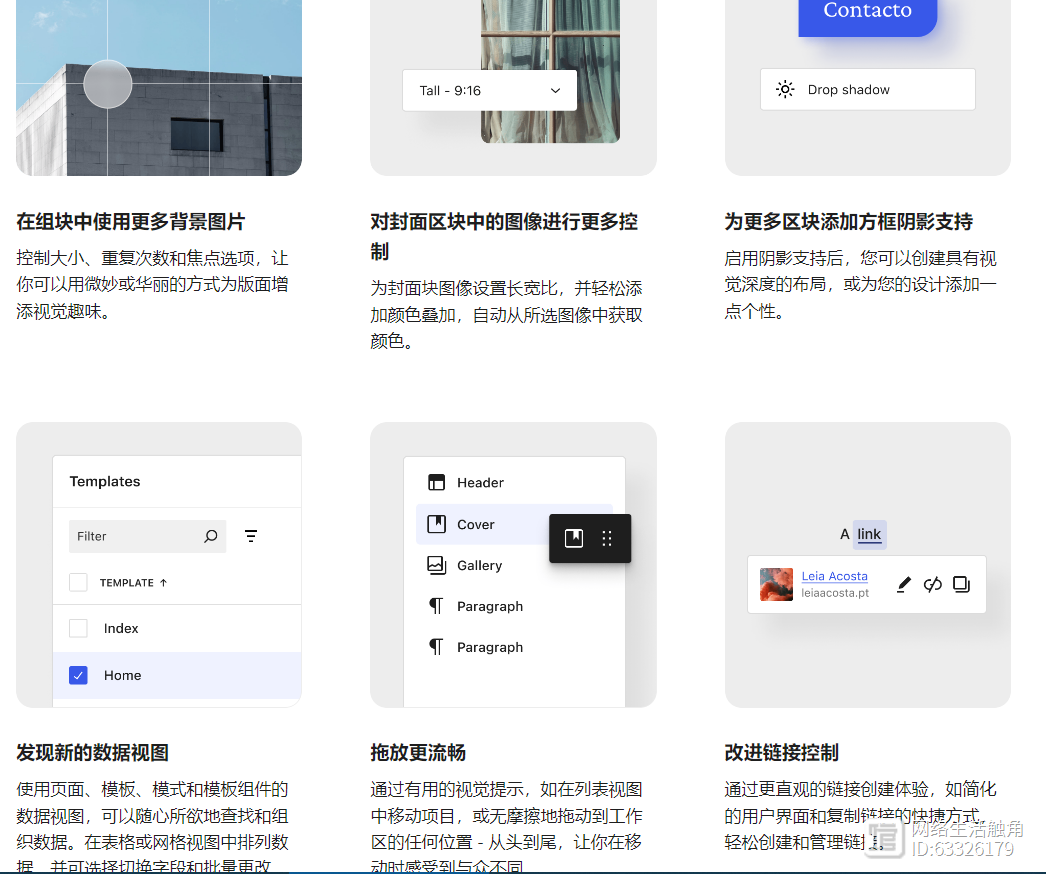Viewport: 1046px width, 874px height.
Task: Click the blue Contacto button
Action: click(867, 13)
